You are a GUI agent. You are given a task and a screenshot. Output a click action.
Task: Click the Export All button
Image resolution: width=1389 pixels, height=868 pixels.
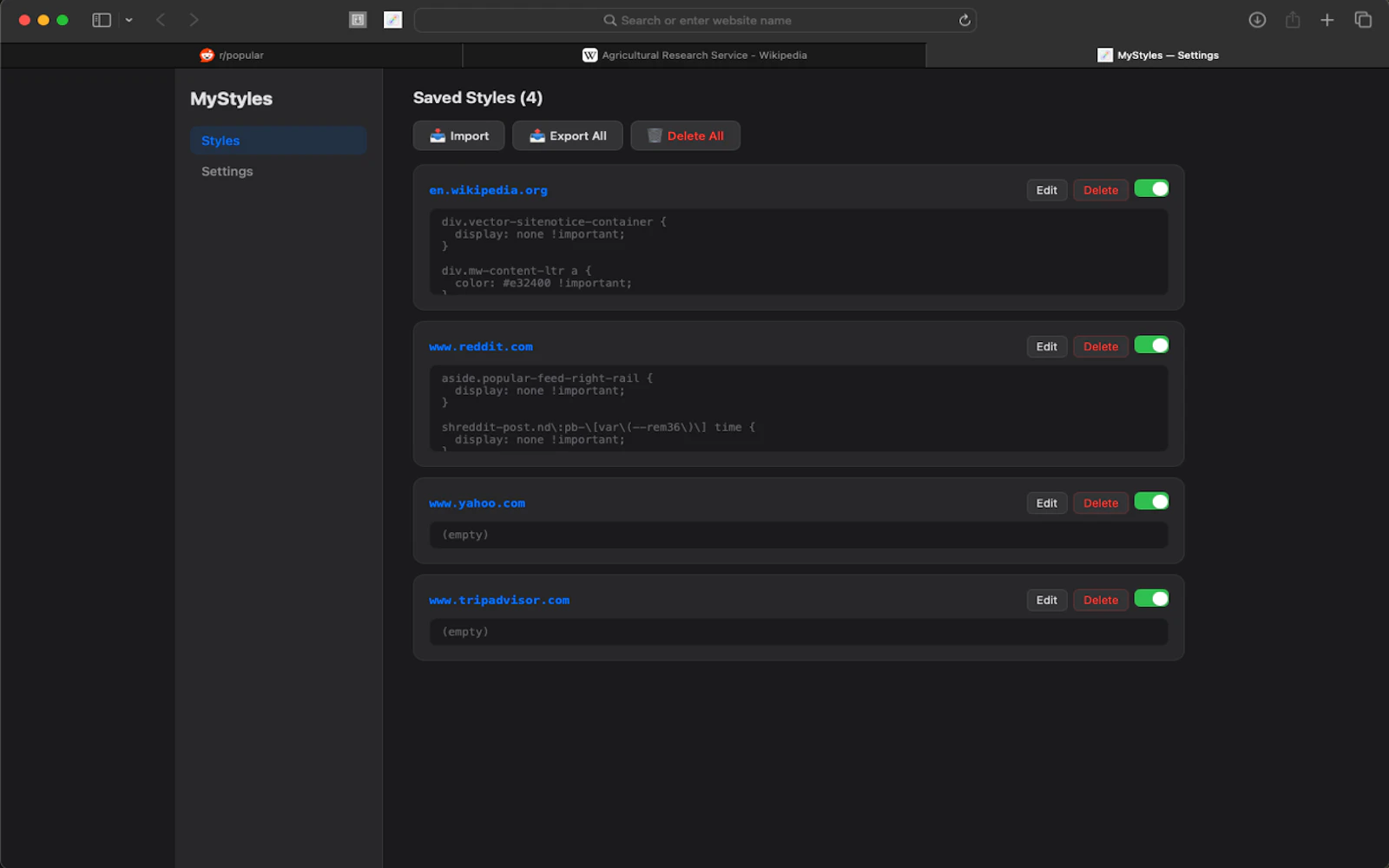pos(567,135)
